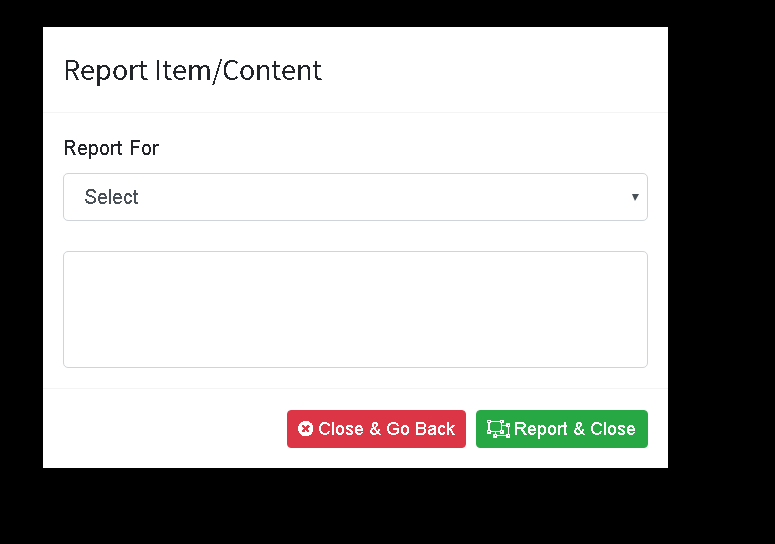The height and width of the screenshot is (544, 775).
Task: Expand the report reason combo box
Action: (x=355, y=197)
